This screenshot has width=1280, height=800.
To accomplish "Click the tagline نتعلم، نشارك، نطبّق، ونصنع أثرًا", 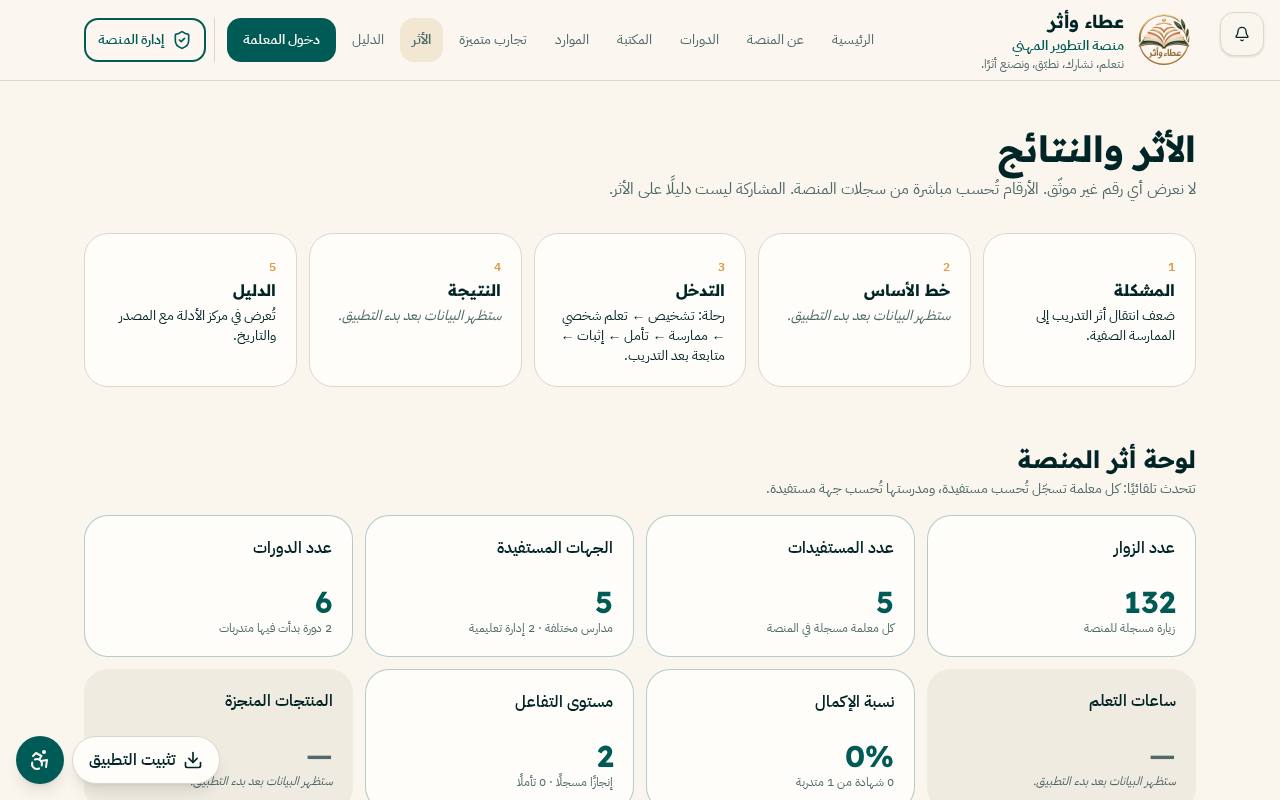I will (1052, 65).
